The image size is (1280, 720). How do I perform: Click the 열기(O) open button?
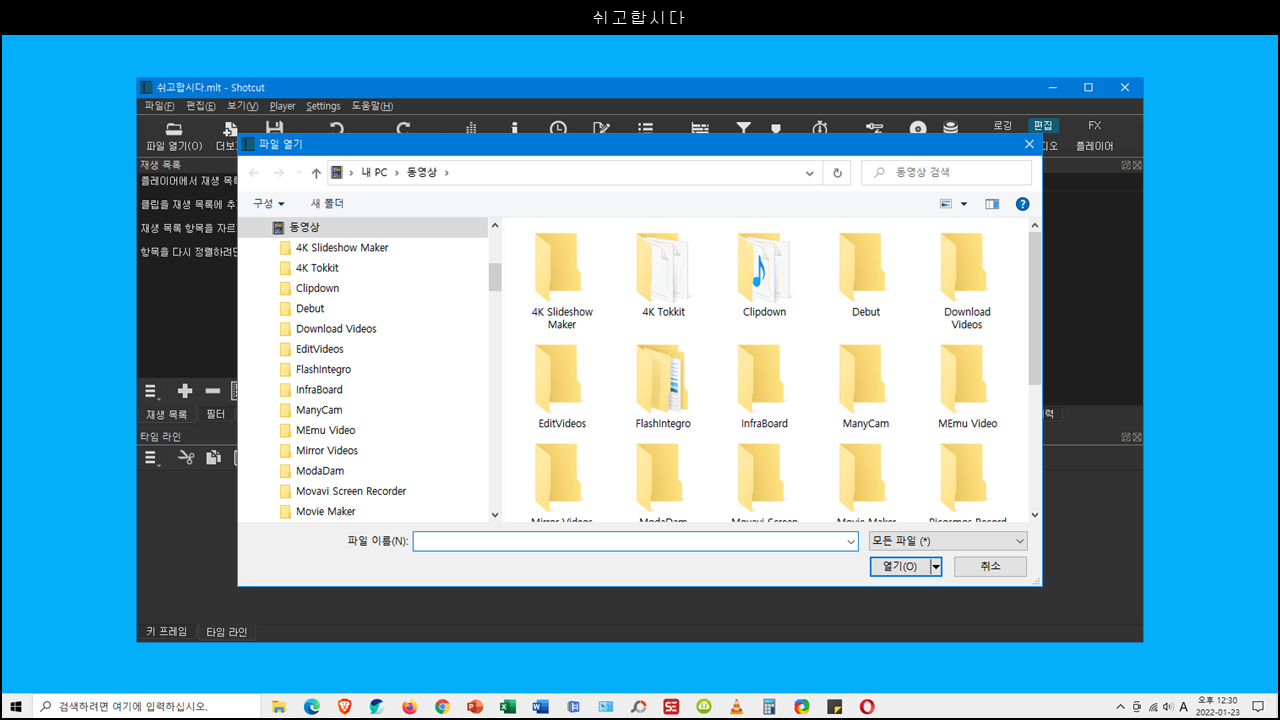(900, 566)
